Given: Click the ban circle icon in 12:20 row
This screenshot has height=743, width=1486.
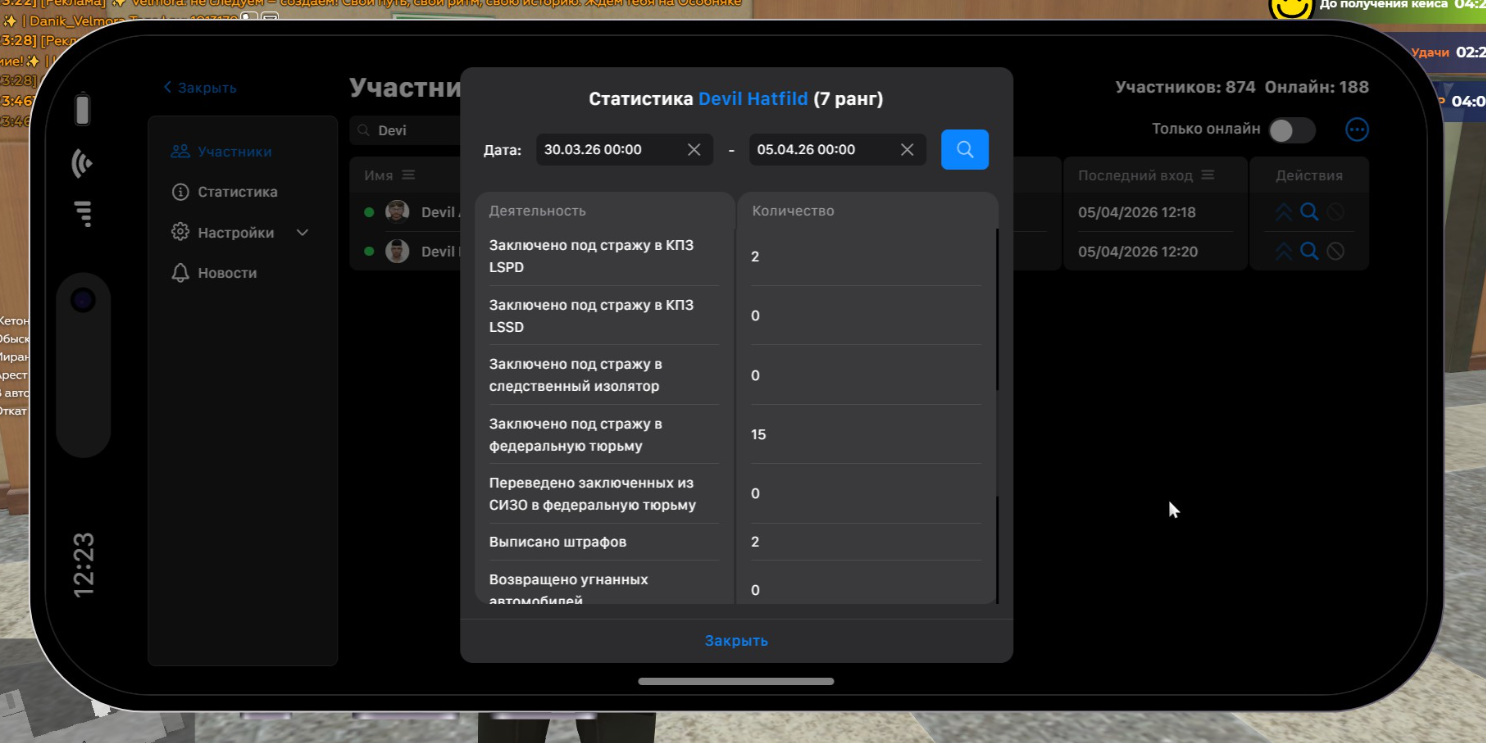Looking at the screenshot, I should [1335, 252].
